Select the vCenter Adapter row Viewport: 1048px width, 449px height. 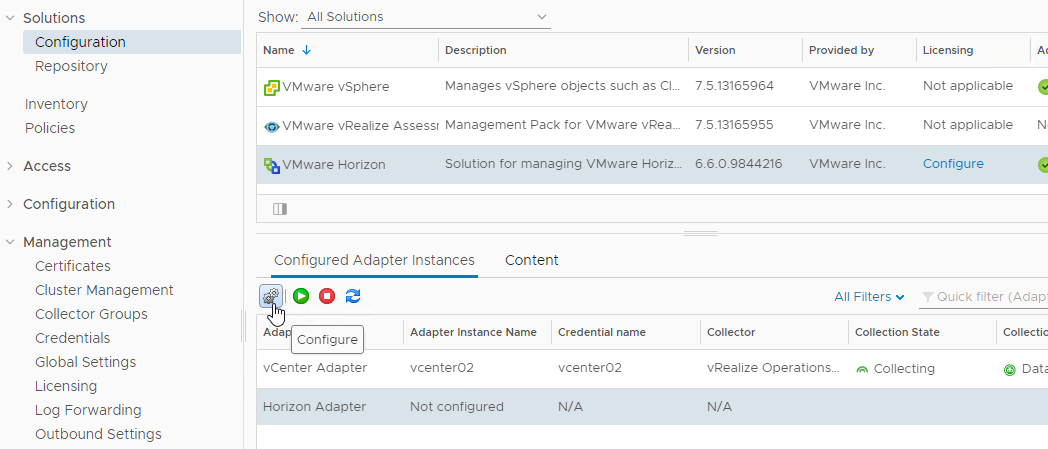tap(652, 369)
